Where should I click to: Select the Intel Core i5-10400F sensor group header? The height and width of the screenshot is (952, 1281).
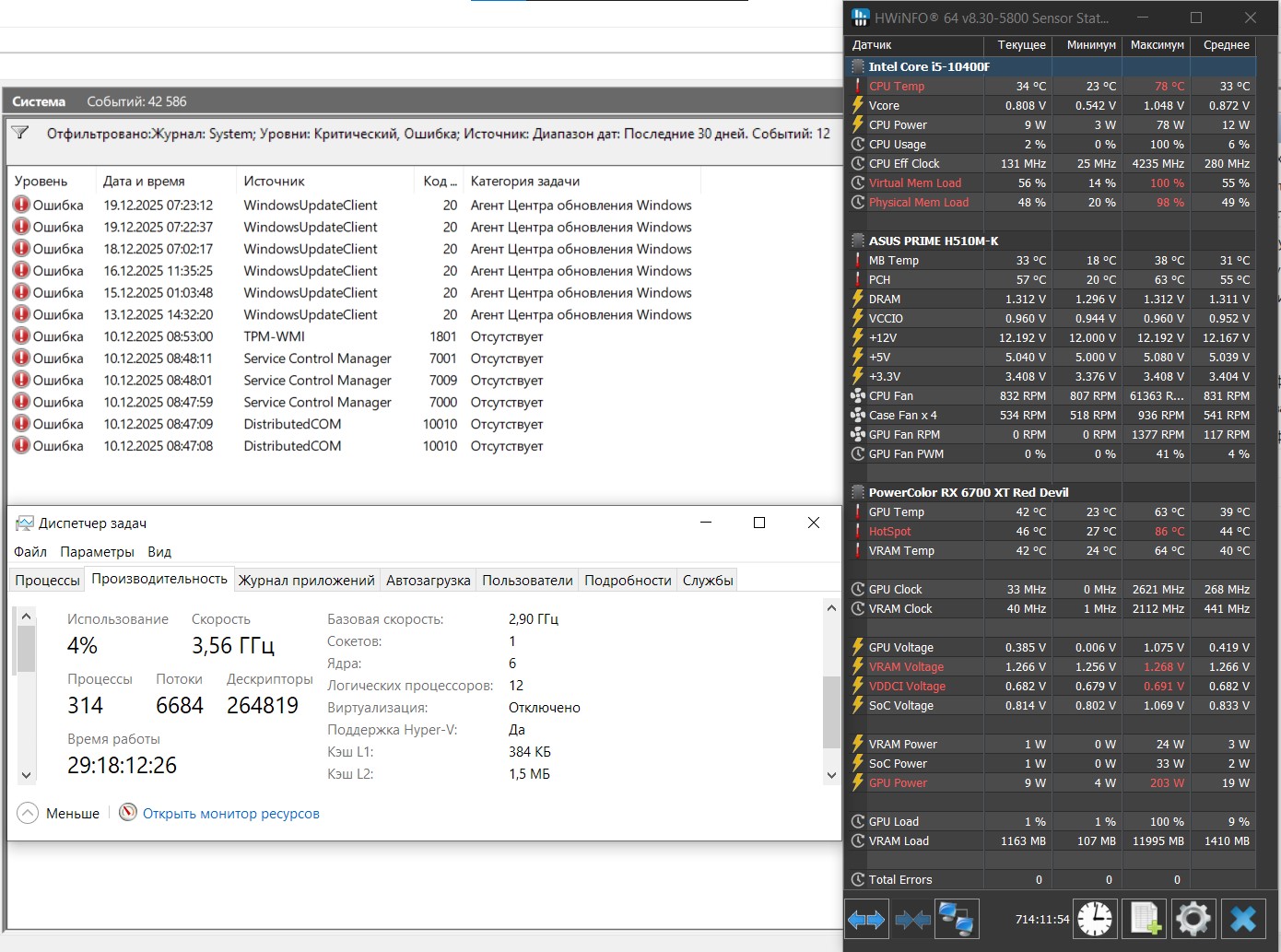[x=1051, y=66]
